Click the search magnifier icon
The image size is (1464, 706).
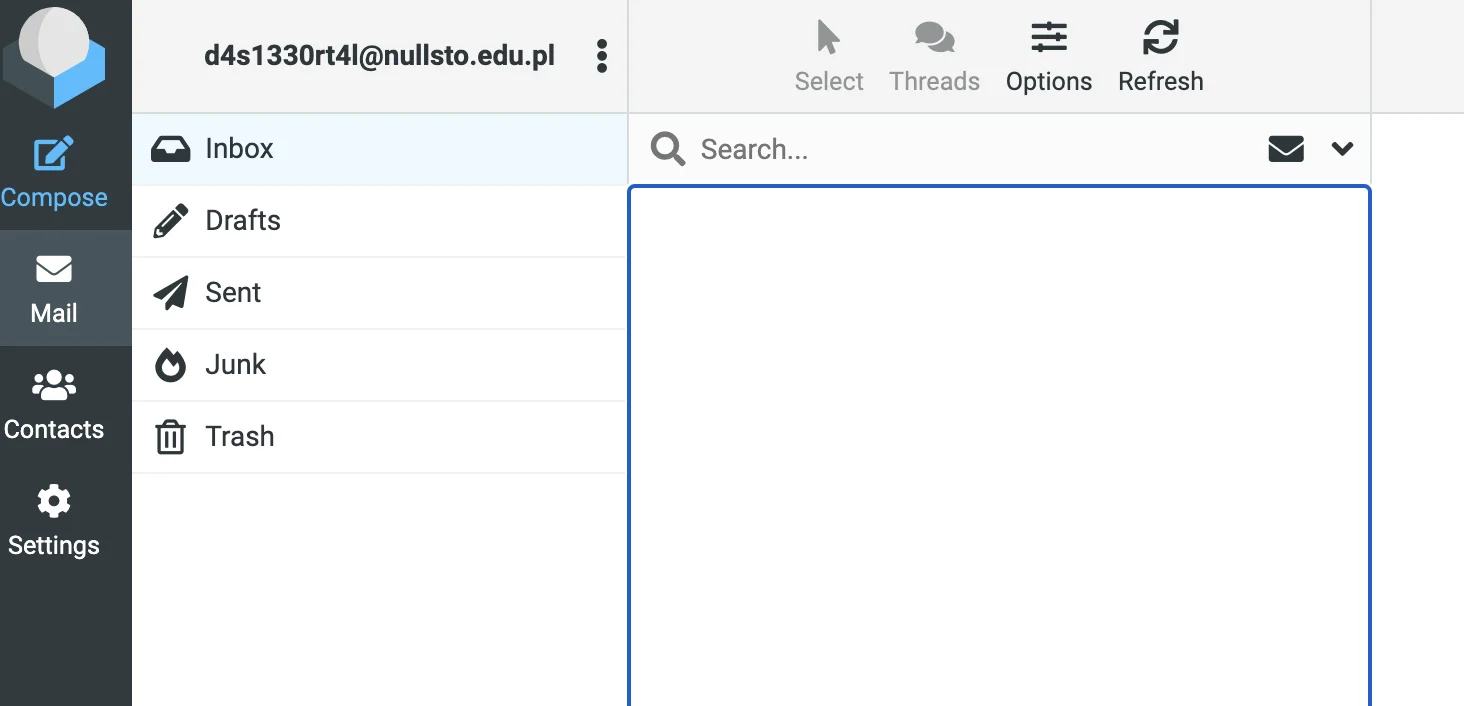pos(668,149)
